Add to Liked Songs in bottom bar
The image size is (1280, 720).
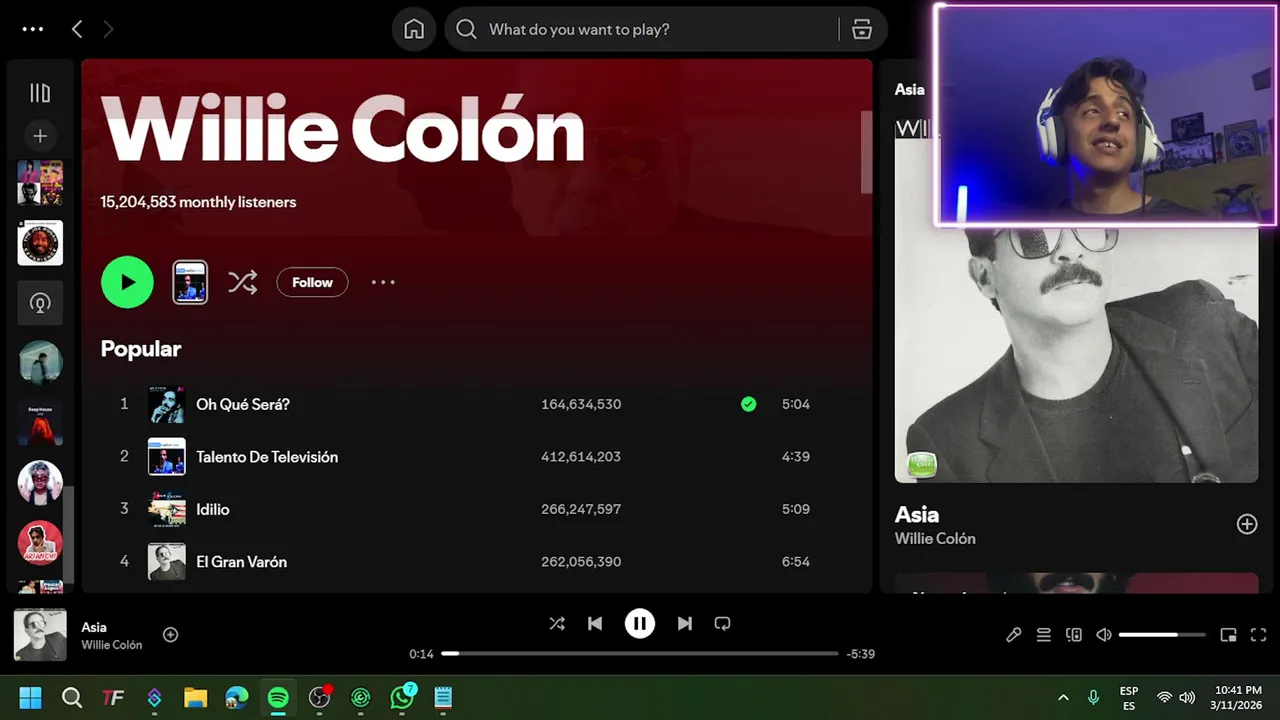coord(171,635)
